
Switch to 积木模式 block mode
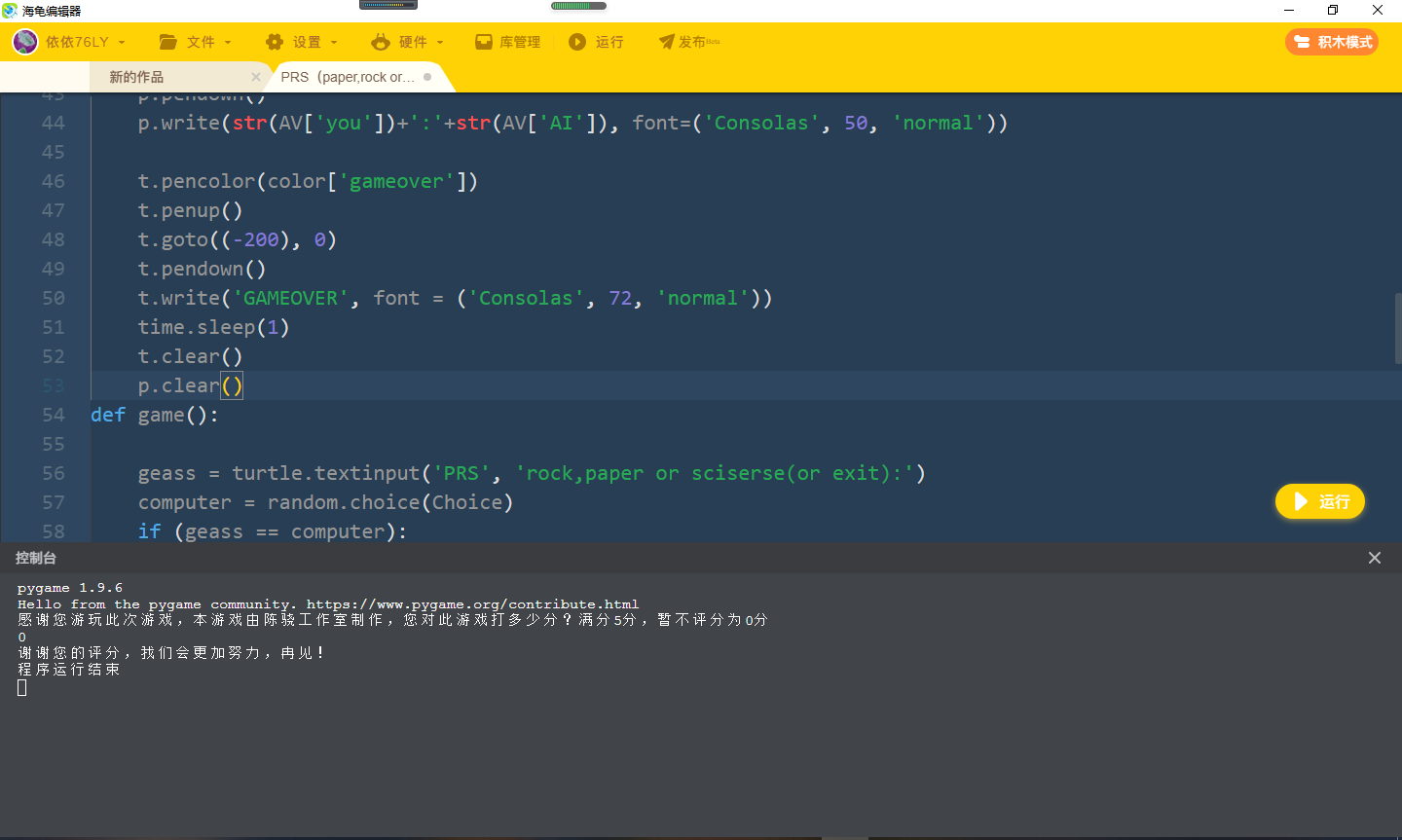click(1332, 42)
